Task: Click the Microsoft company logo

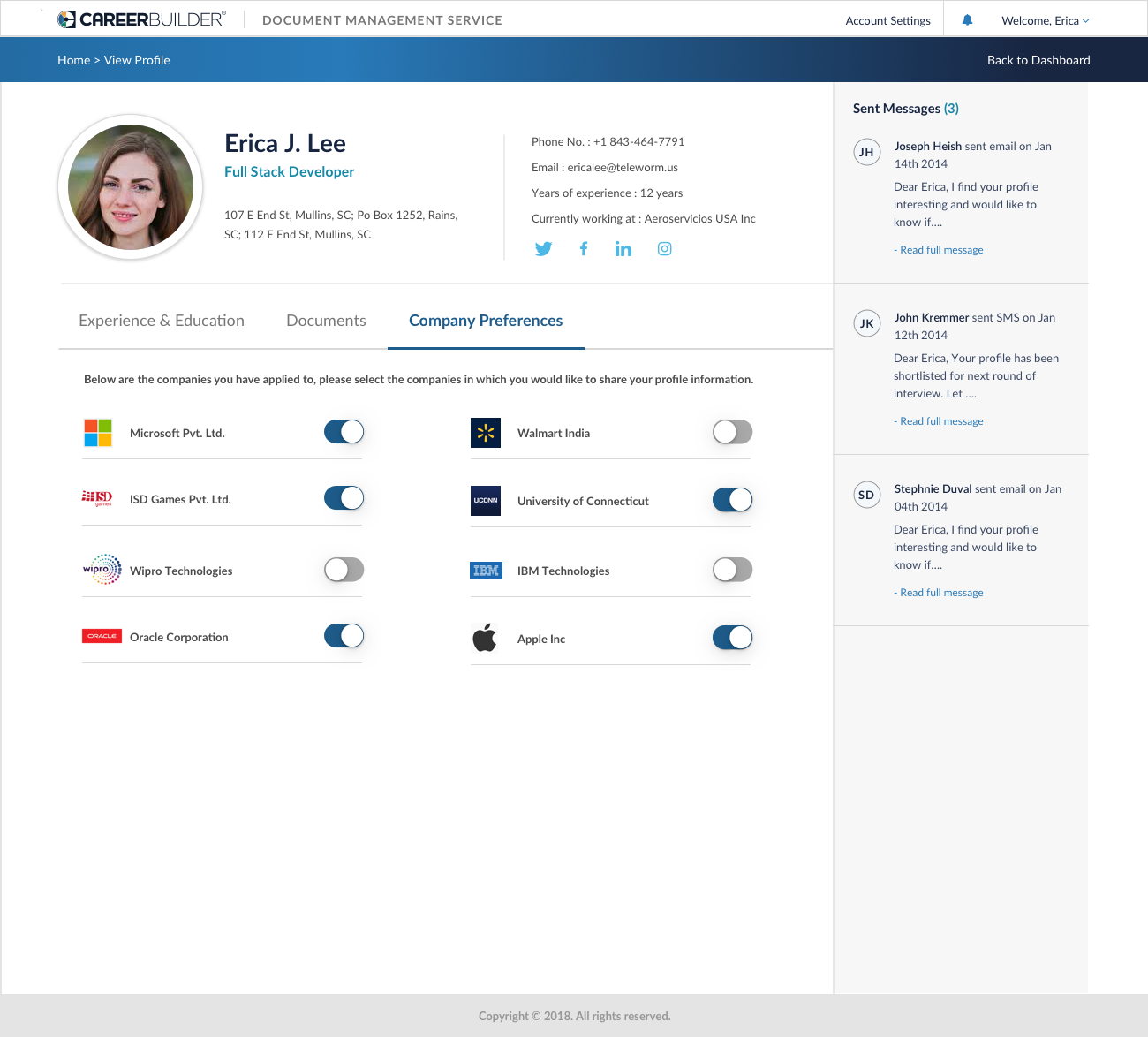Action: pyautogui.click(x=98, y=433)
